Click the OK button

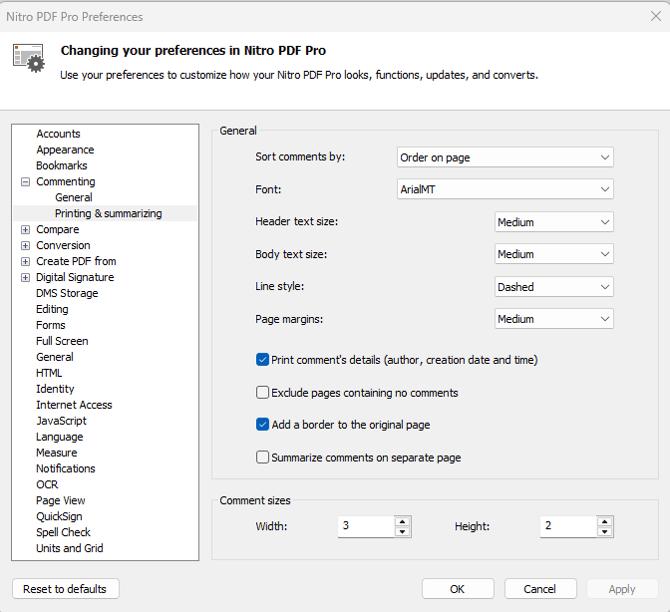(458, 589)
